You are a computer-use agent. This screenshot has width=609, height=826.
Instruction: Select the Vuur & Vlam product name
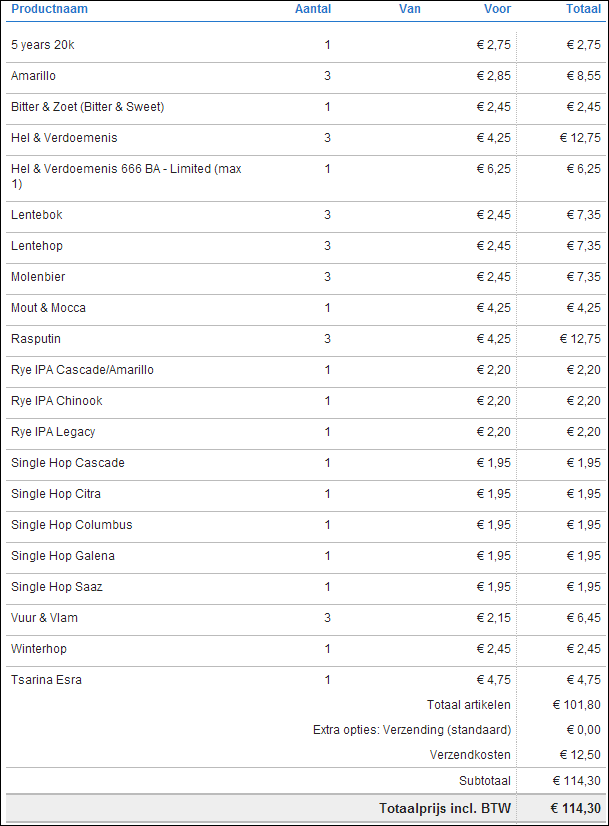(x=44, y=618)
